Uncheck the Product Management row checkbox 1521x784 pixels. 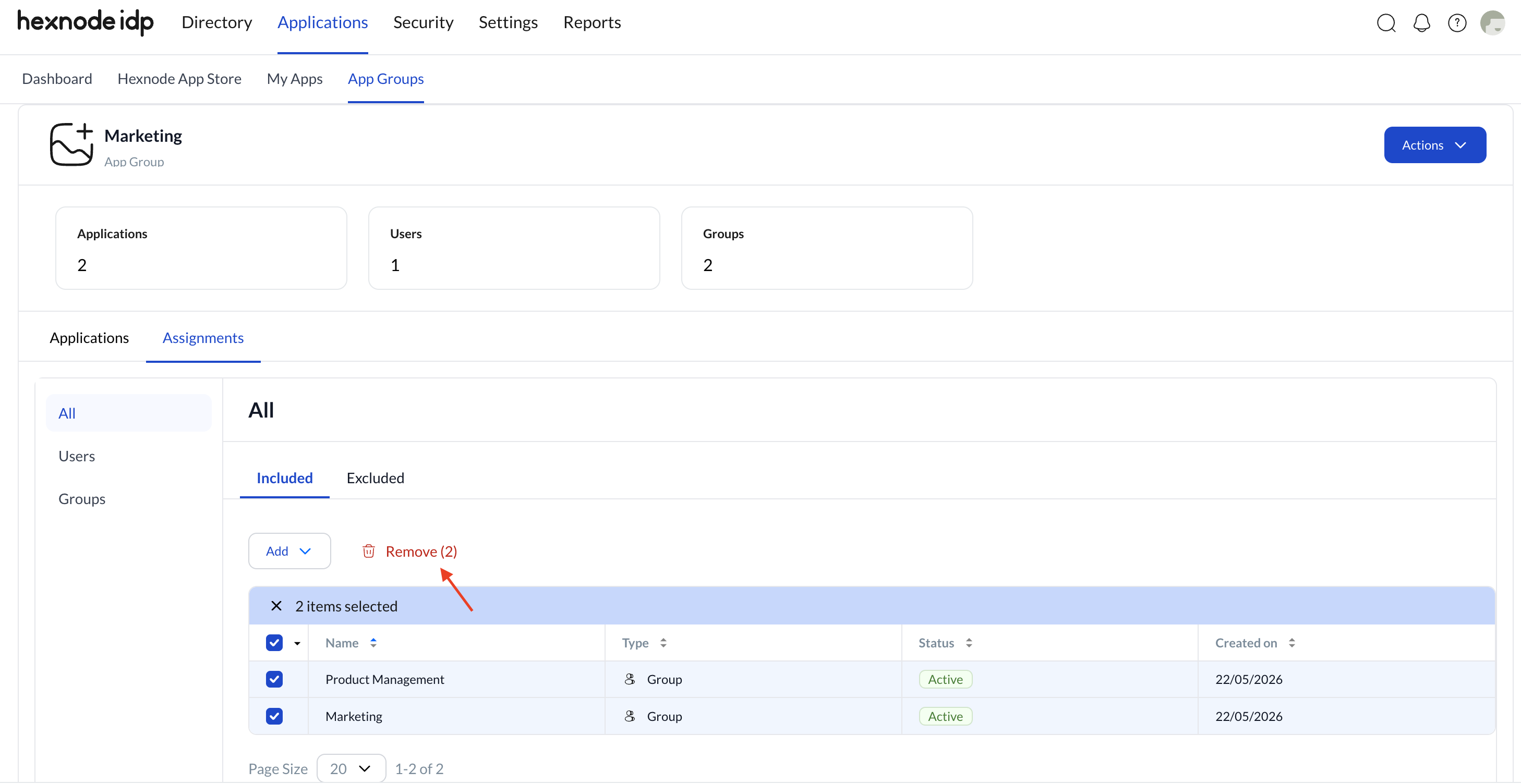click(274, 679)
